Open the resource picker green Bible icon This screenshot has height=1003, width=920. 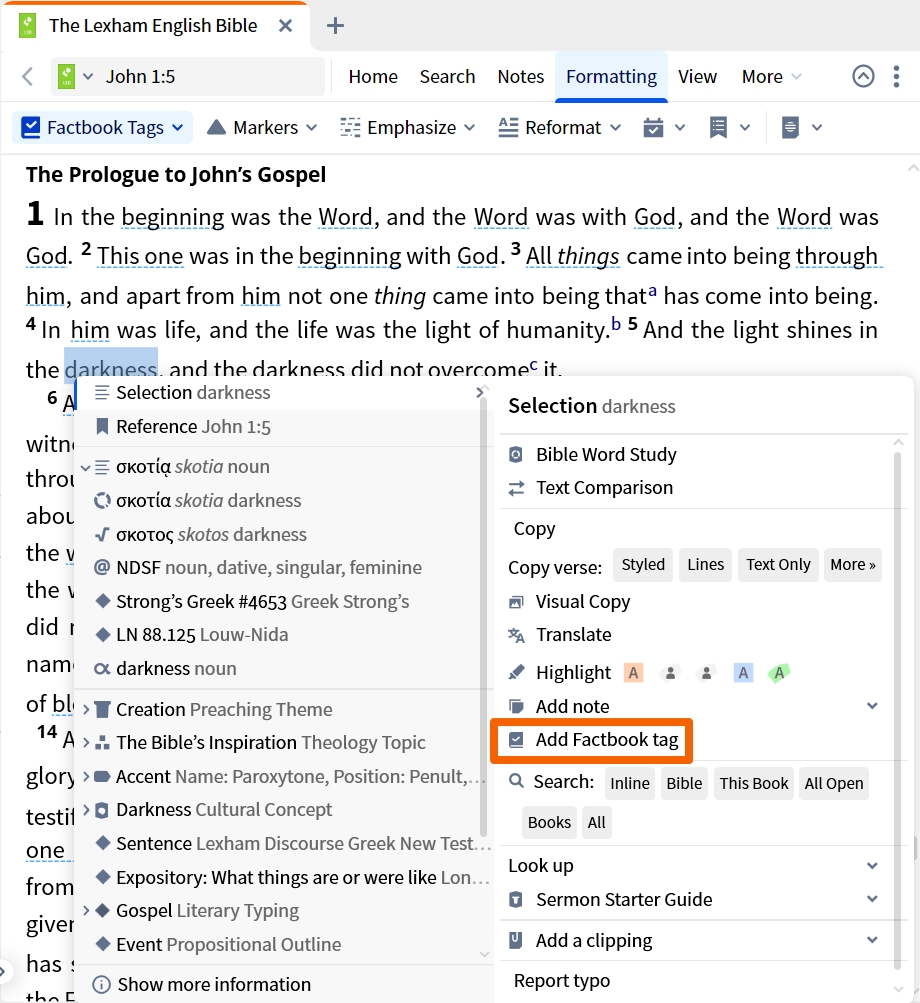[x=67, y=77]
